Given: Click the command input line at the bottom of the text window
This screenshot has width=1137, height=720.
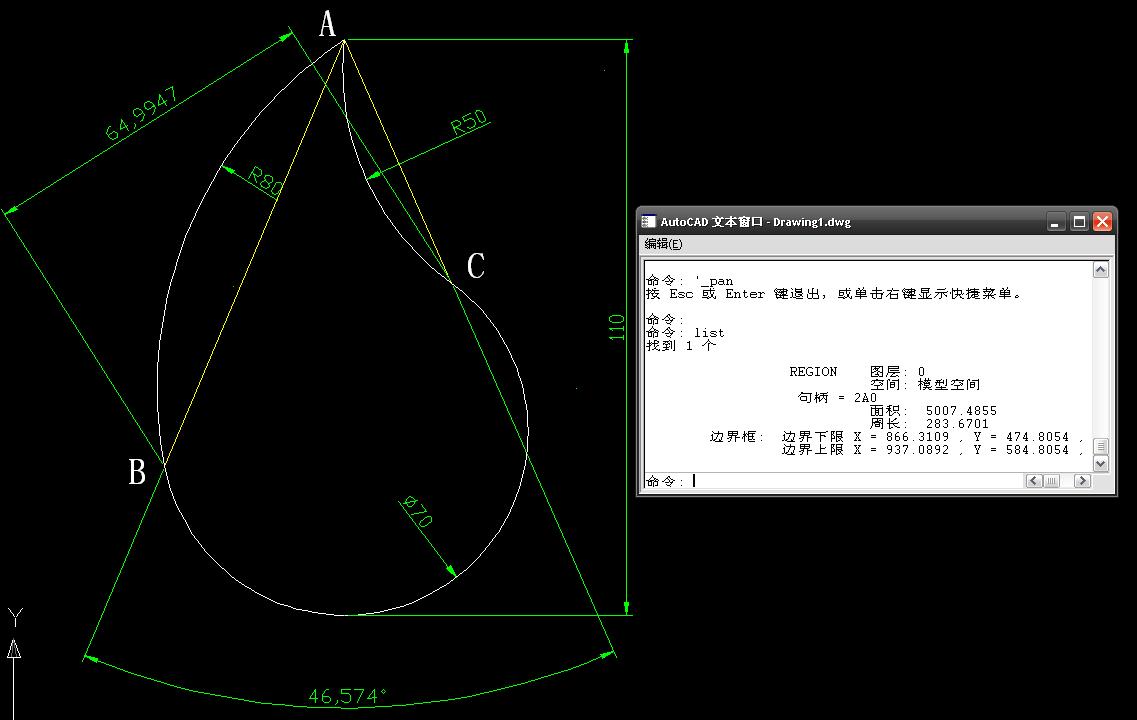Looking at the screenshot, I should (x=832, y=481).
